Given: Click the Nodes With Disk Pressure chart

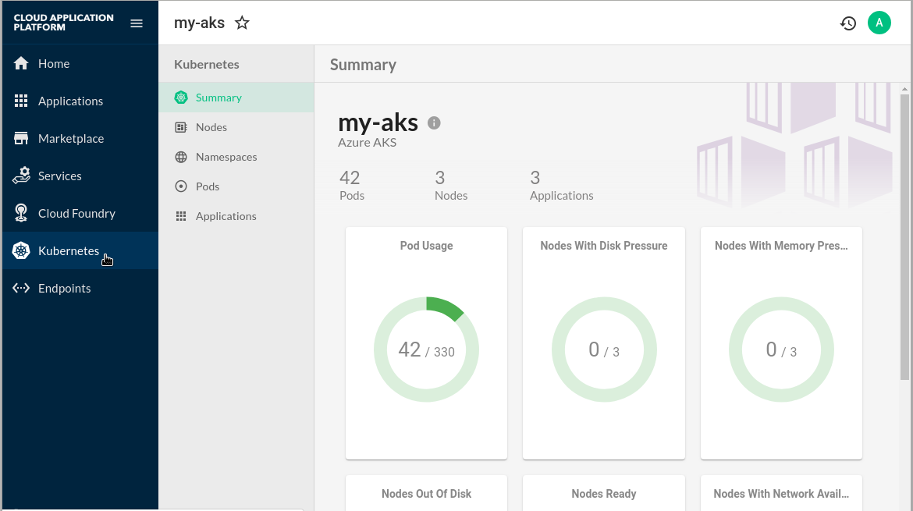Looking at the screenshot, I should 604,349.
